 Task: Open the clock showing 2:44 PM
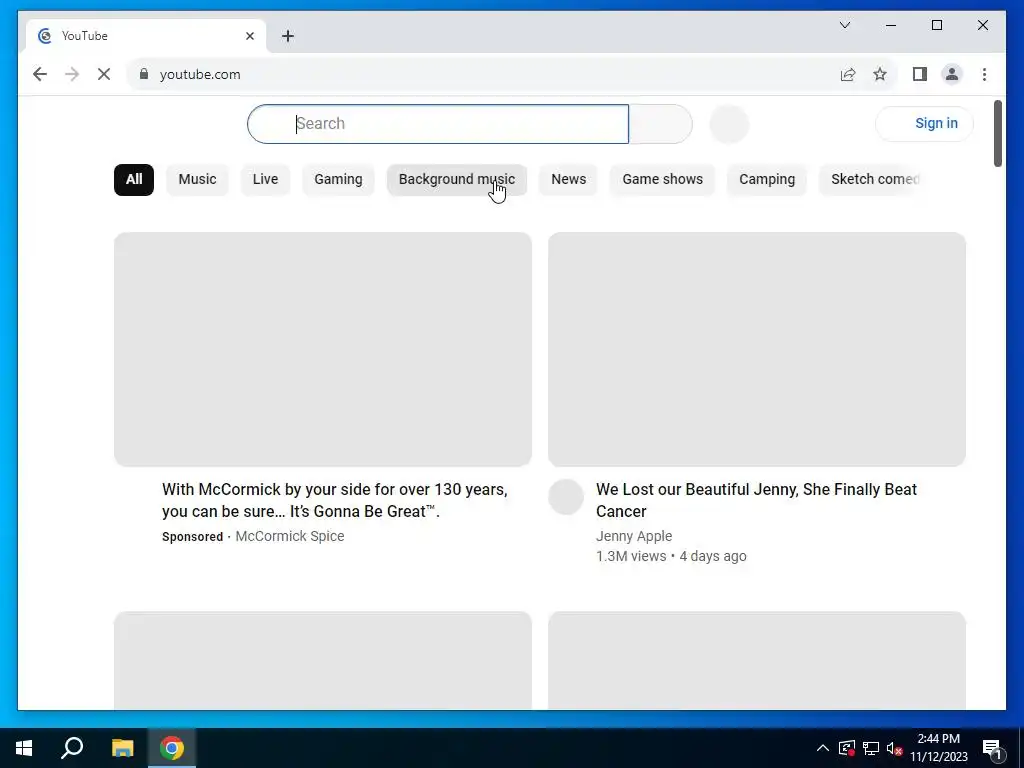[x=938, y=748]
